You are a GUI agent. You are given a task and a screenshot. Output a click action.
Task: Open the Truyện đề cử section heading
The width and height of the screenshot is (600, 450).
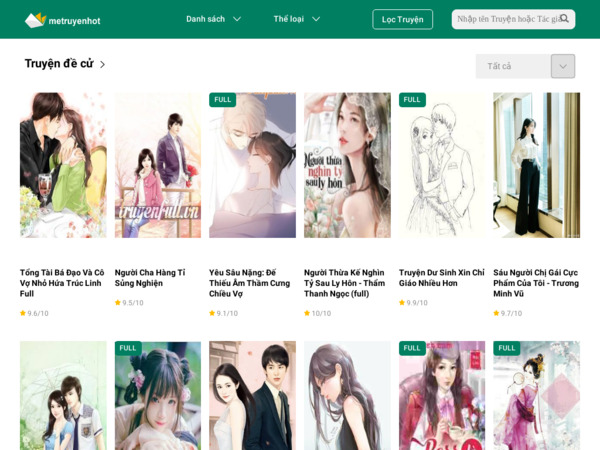pos(58,64)
